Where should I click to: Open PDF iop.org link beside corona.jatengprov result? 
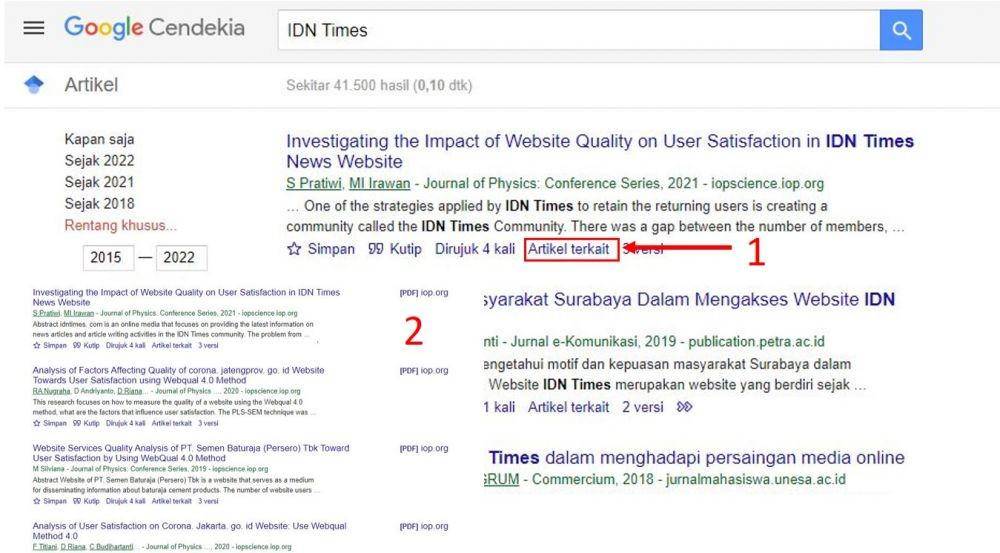tap(424, 371)
